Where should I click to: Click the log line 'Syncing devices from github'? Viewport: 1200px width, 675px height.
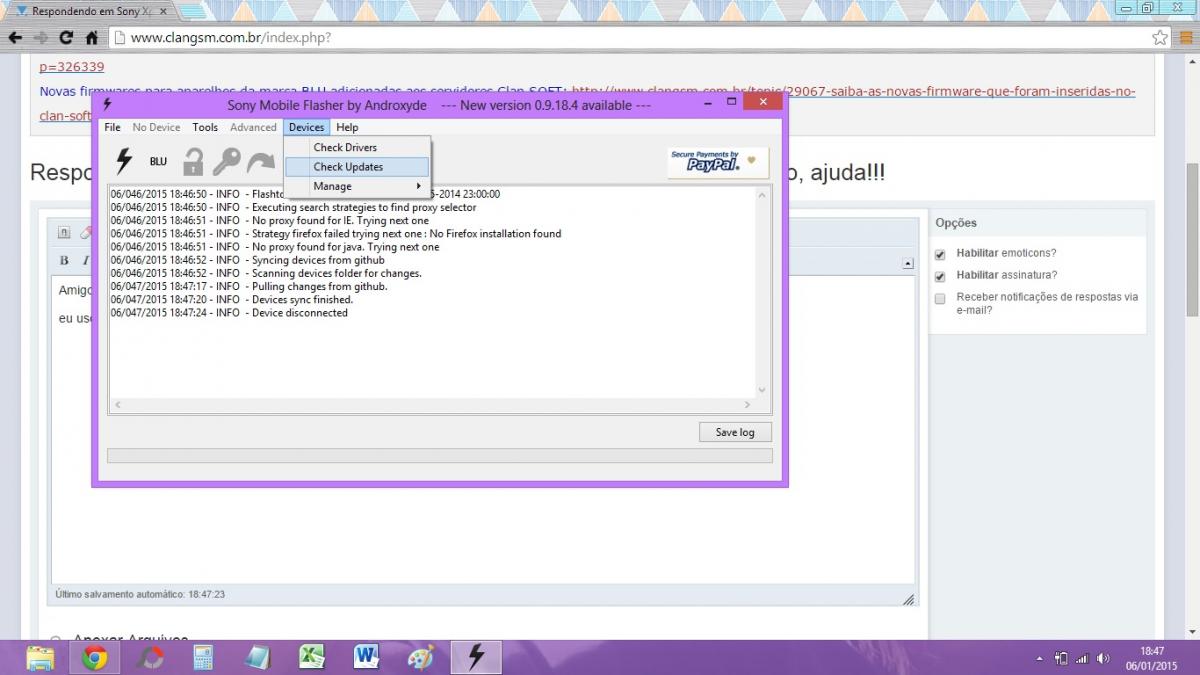click(248, 260)
